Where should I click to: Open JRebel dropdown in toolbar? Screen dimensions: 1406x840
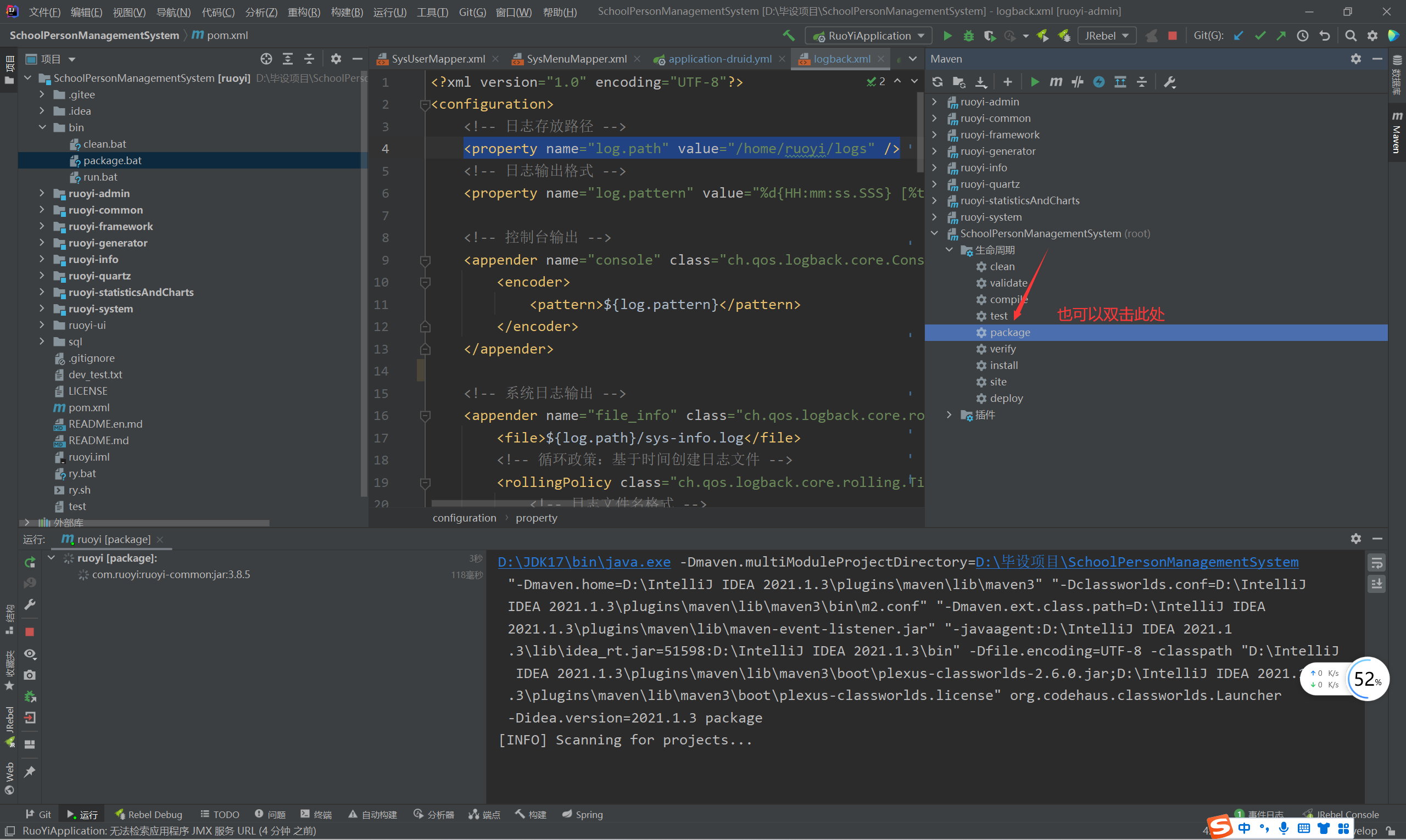1107,36
